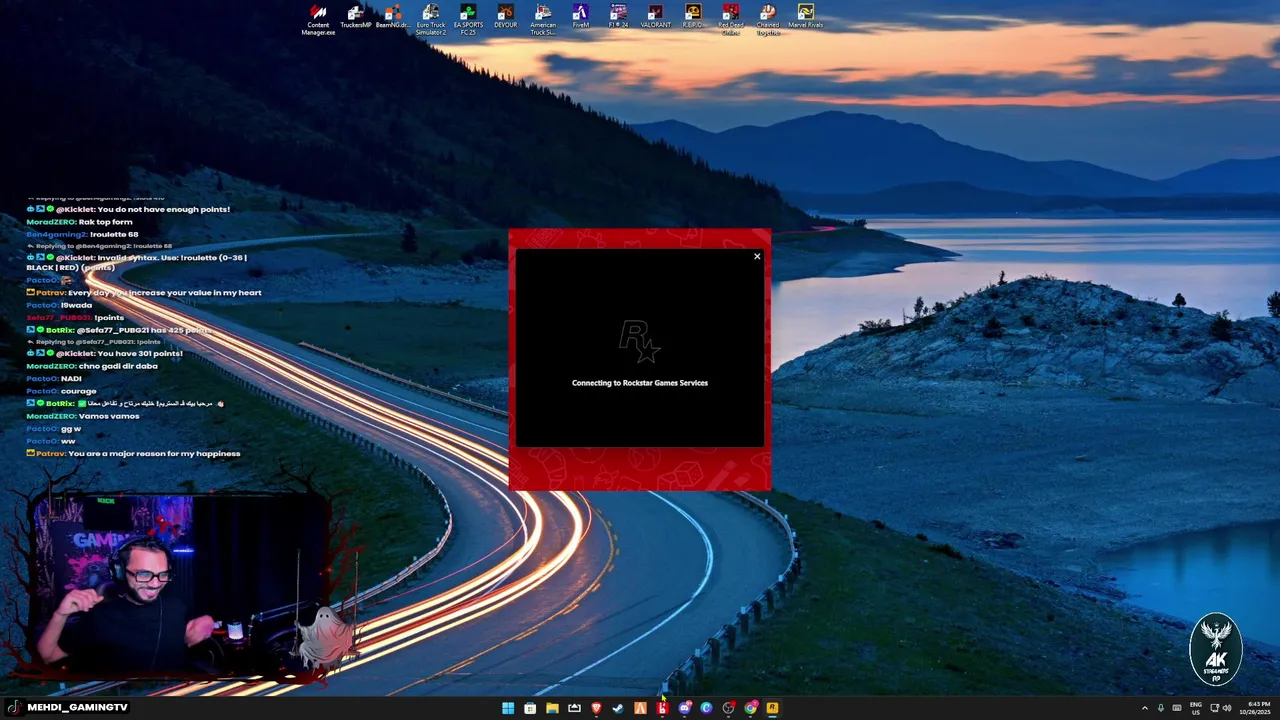Select the Marvel Rivals desktop shortcut
Screen dimensions: 1280x720
coord(806,17)
